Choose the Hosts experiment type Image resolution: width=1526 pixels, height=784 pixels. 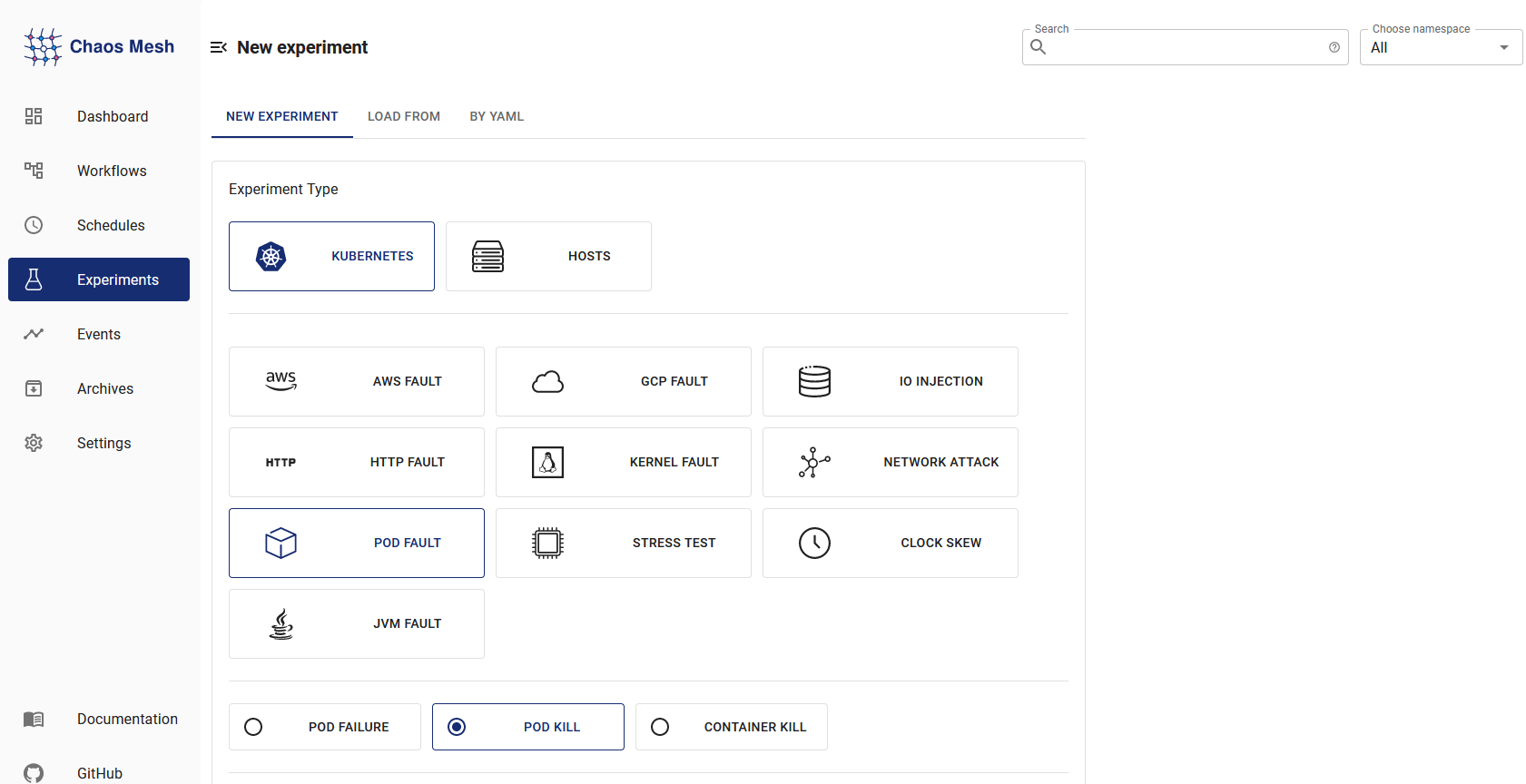point(548,257)
